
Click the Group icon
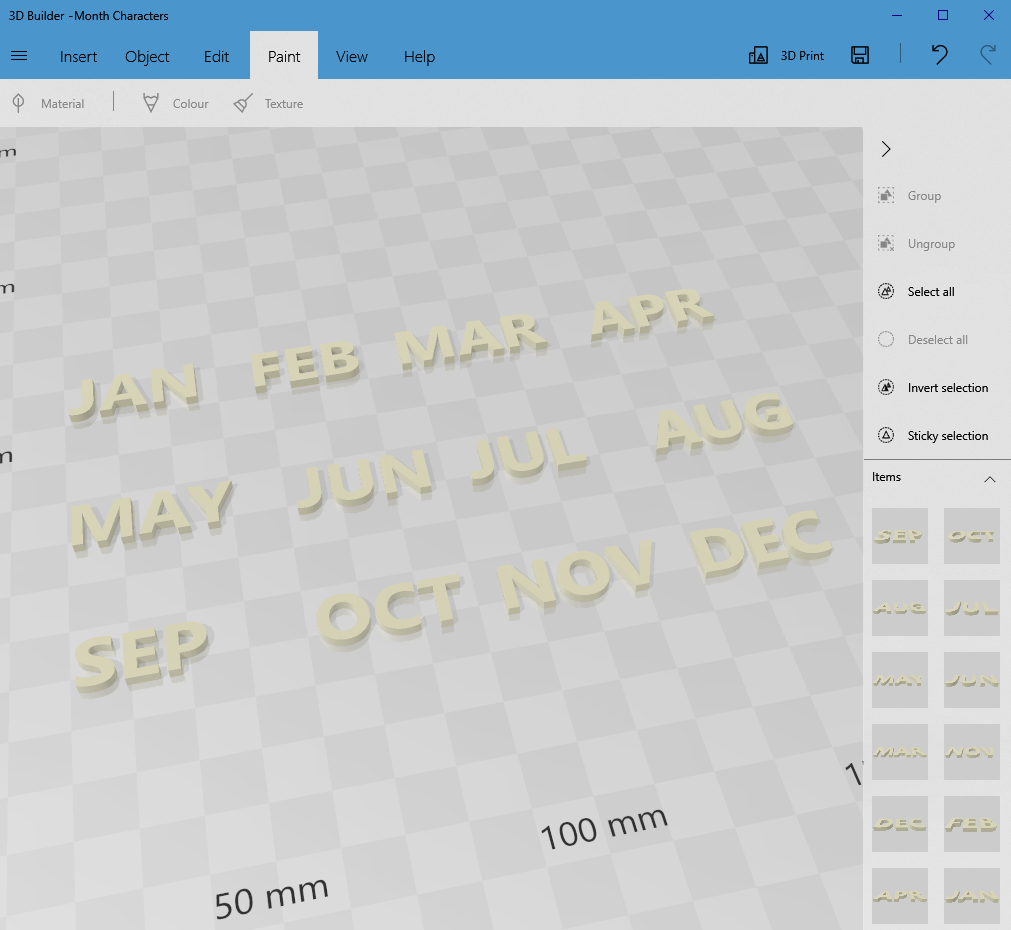tap(885, 195)
